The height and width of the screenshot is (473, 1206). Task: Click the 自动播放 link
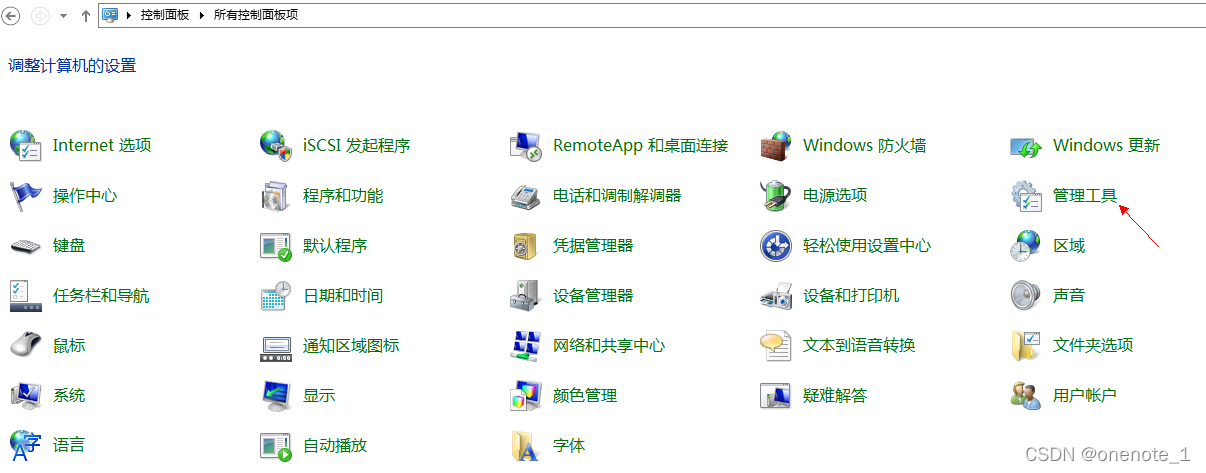point(335,445)
